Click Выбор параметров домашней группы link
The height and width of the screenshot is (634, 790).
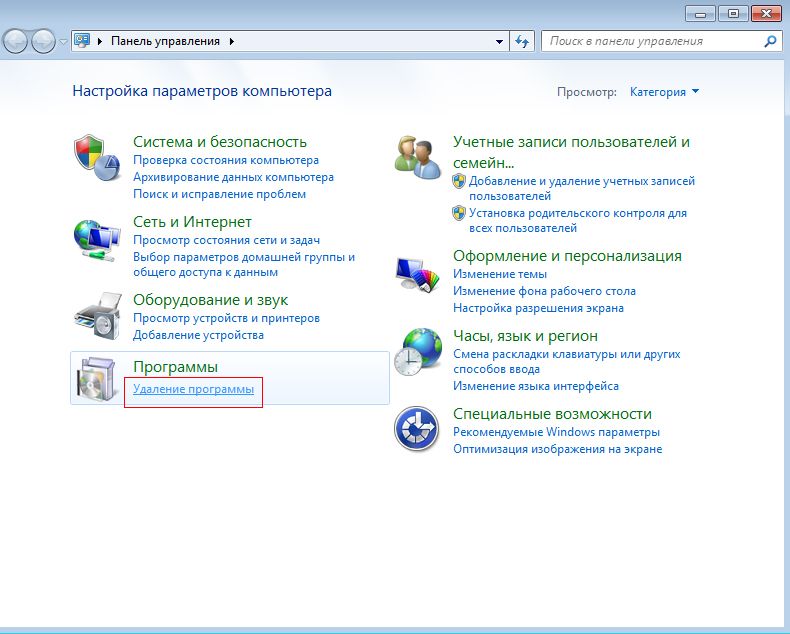(244, 265)
